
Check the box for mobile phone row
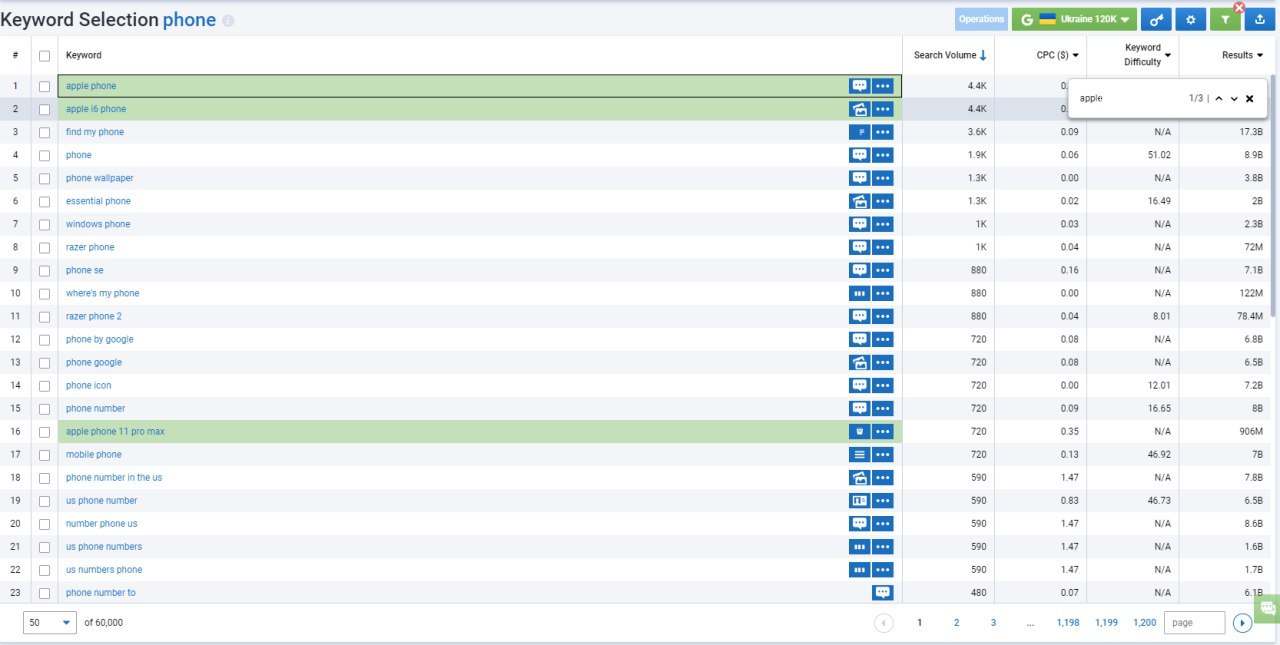coord(44,455)
